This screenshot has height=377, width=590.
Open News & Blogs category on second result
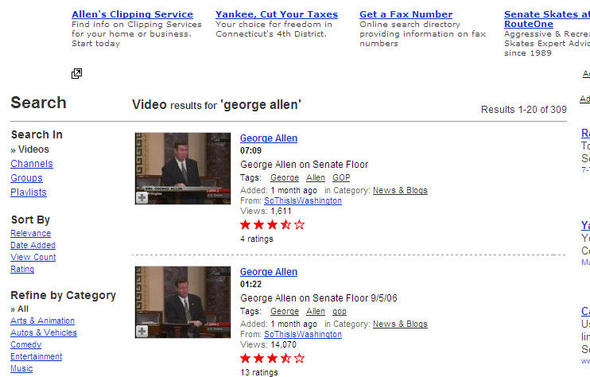(400, 324)
